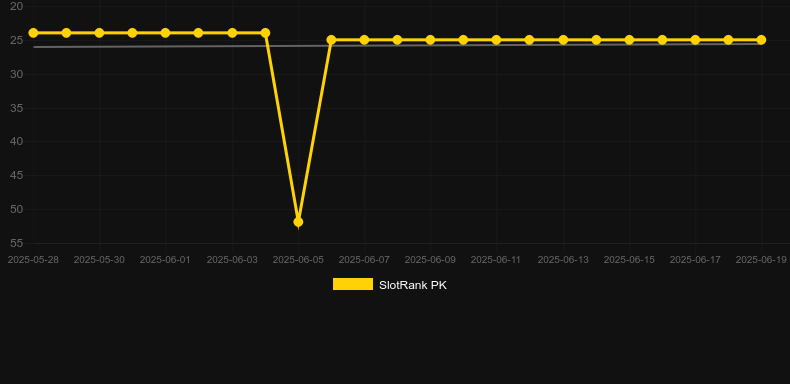
Task: Click the gray average trend line
Action: tap(397, 46)
